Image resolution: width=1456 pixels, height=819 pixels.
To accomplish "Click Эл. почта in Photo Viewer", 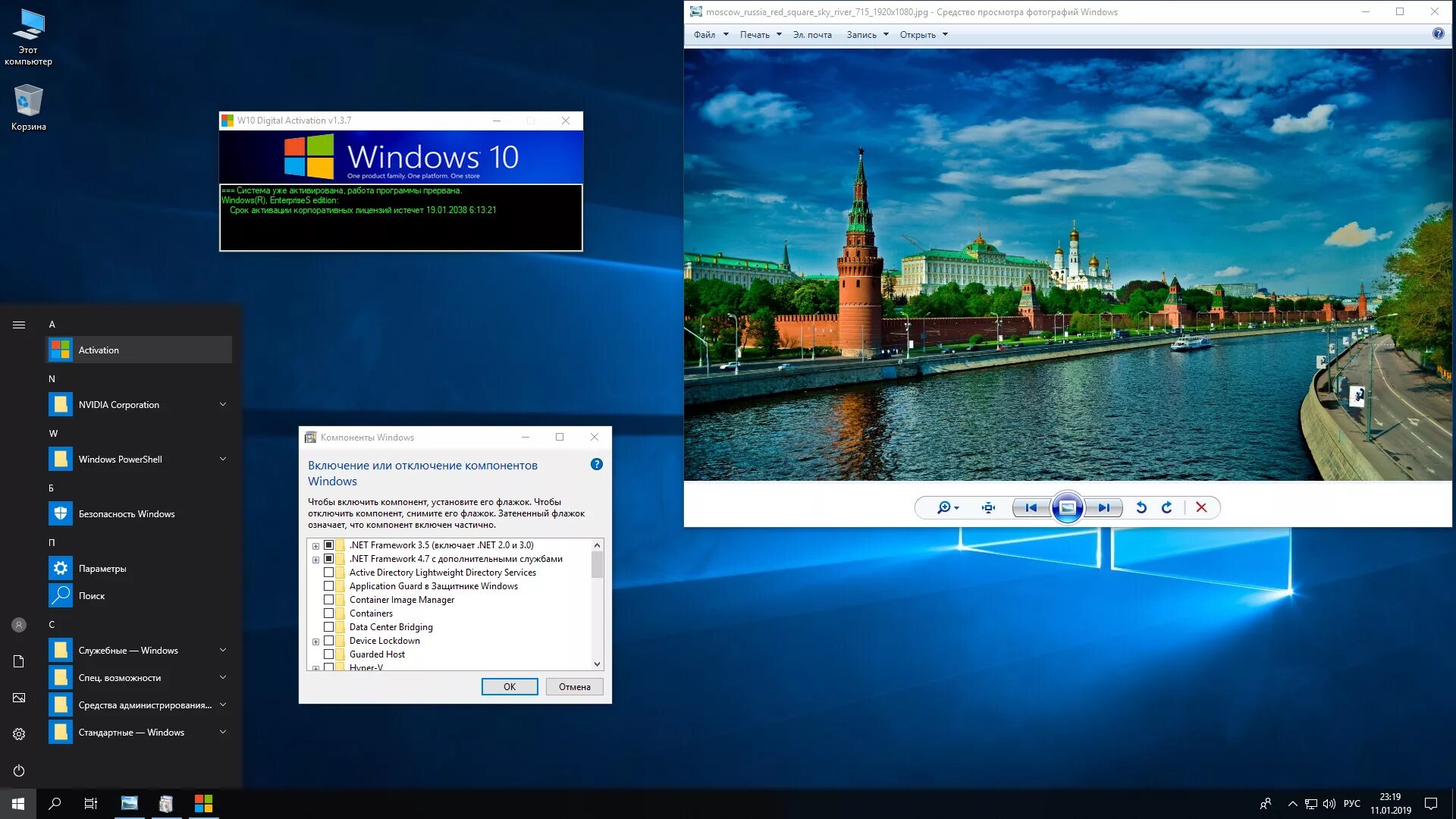I will coord(812,35).
